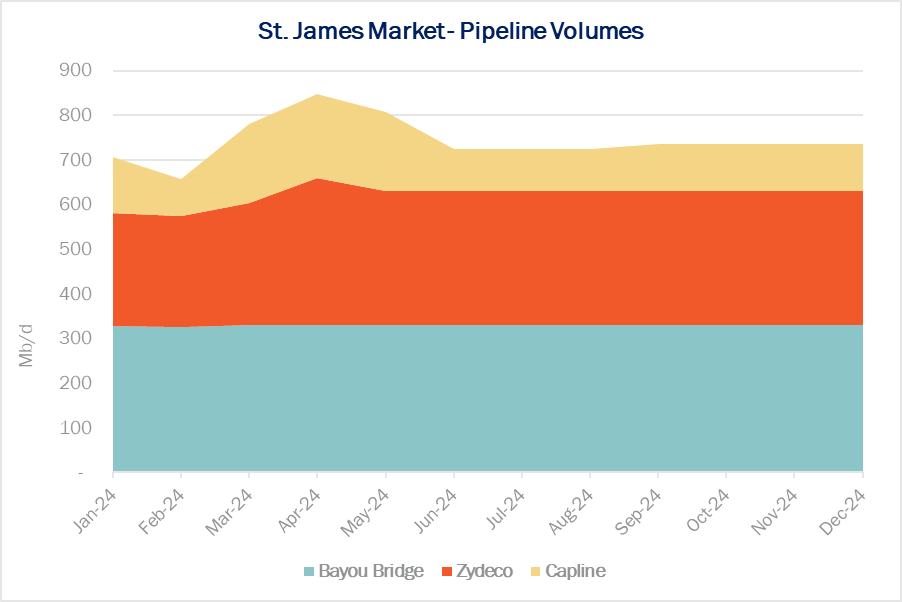Screen dimensions: 902x602
Task: Select the teal Bayou Bridge area series
Action: [x=488, y=398]
